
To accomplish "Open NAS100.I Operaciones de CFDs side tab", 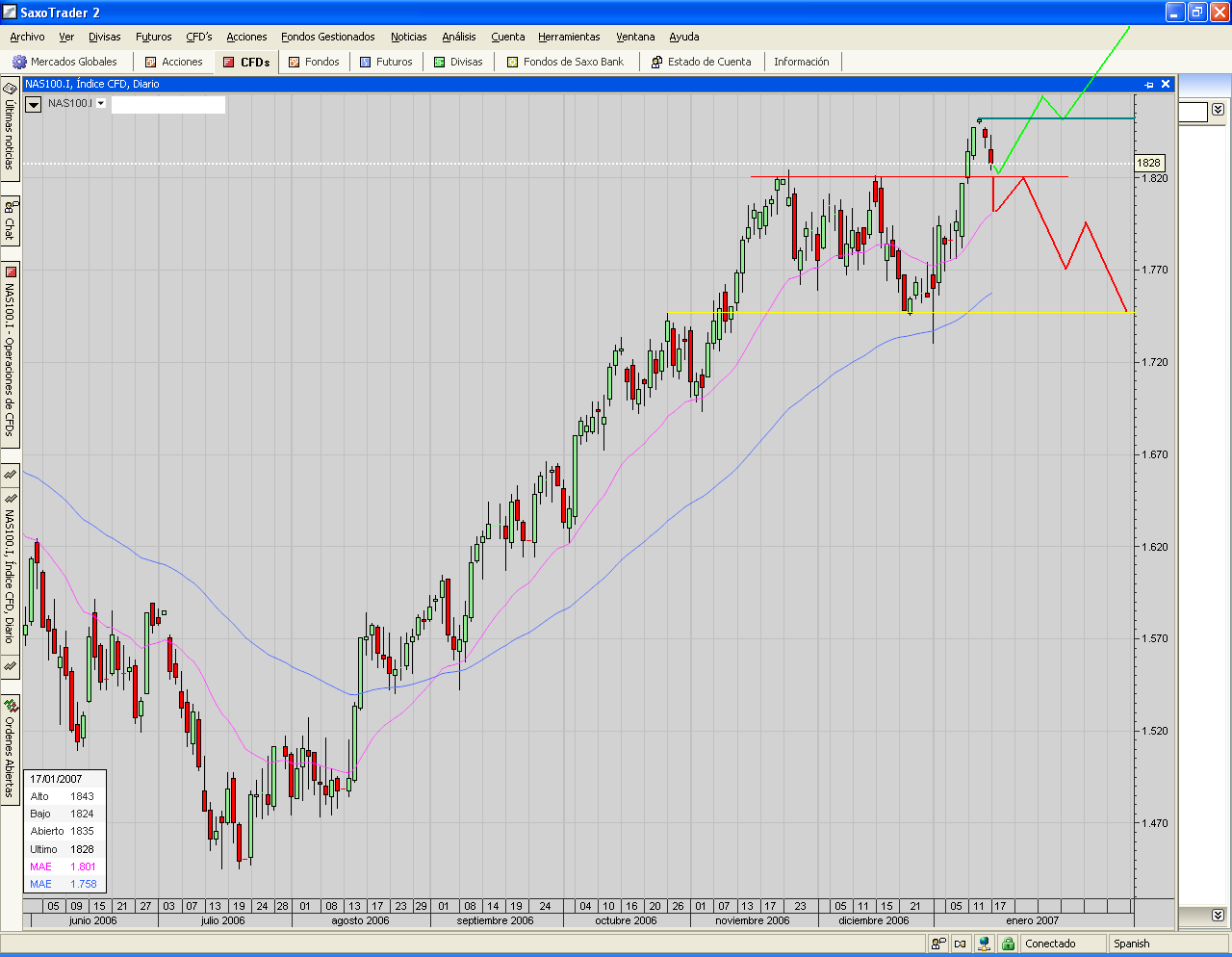I will (x=10, y=354).
